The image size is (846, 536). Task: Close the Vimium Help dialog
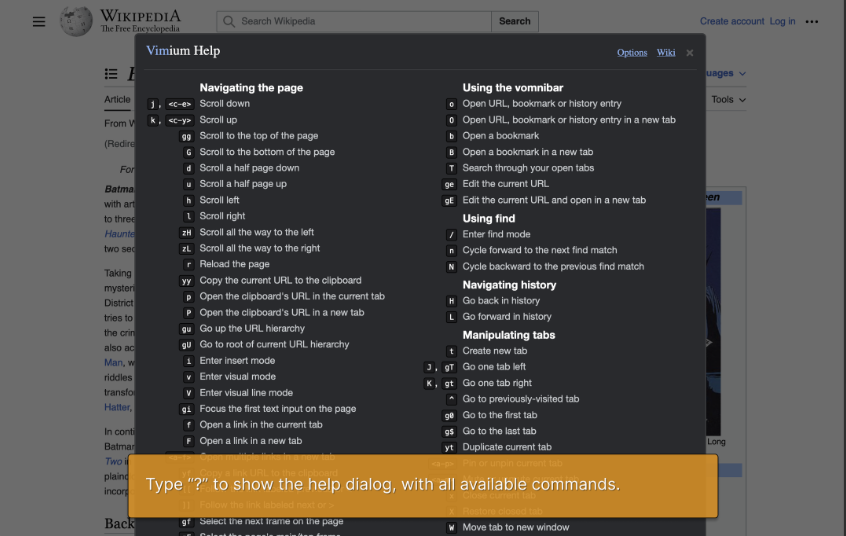click(690, 53)
